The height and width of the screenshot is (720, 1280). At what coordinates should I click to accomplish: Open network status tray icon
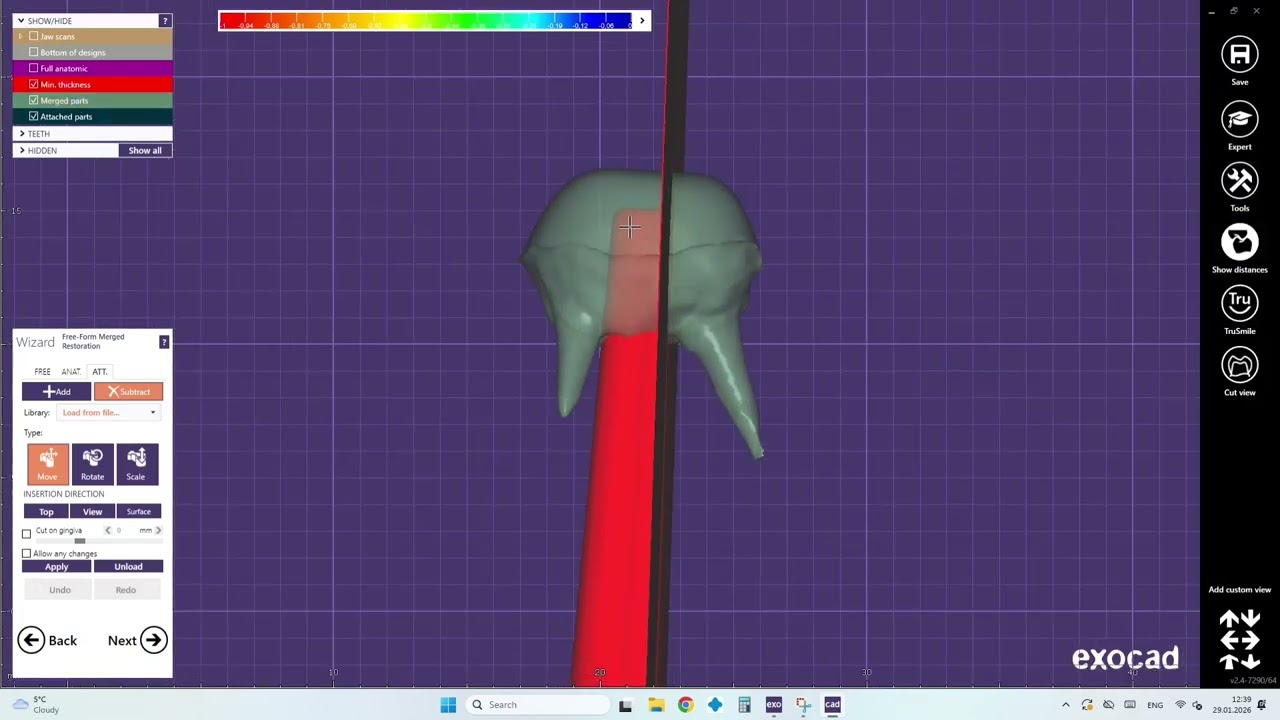tap(1180, 705)
